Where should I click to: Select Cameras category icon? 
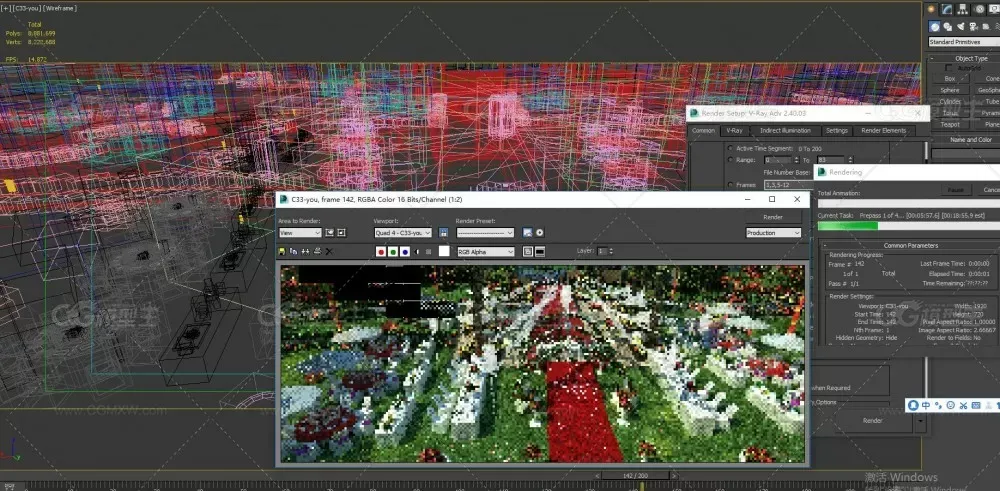coord(974,27)
